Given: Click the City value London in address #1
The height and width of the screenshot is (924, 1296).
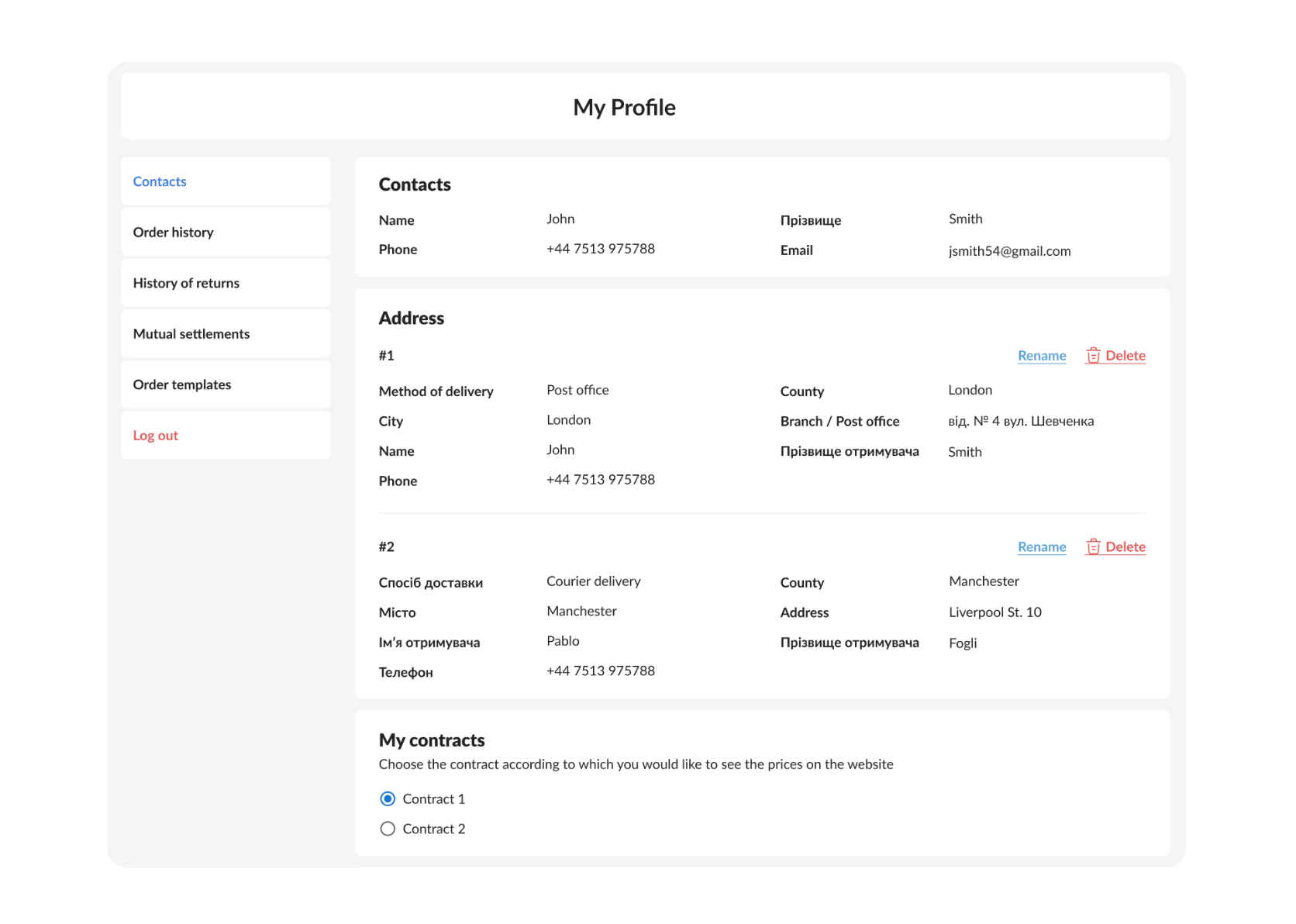Looking at the screenshot, I should pos(569,420).
